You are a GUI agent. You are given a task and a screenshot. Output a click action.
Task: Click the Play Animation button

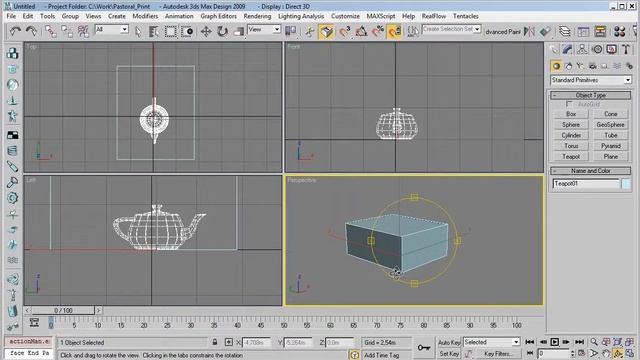[554, 342]
